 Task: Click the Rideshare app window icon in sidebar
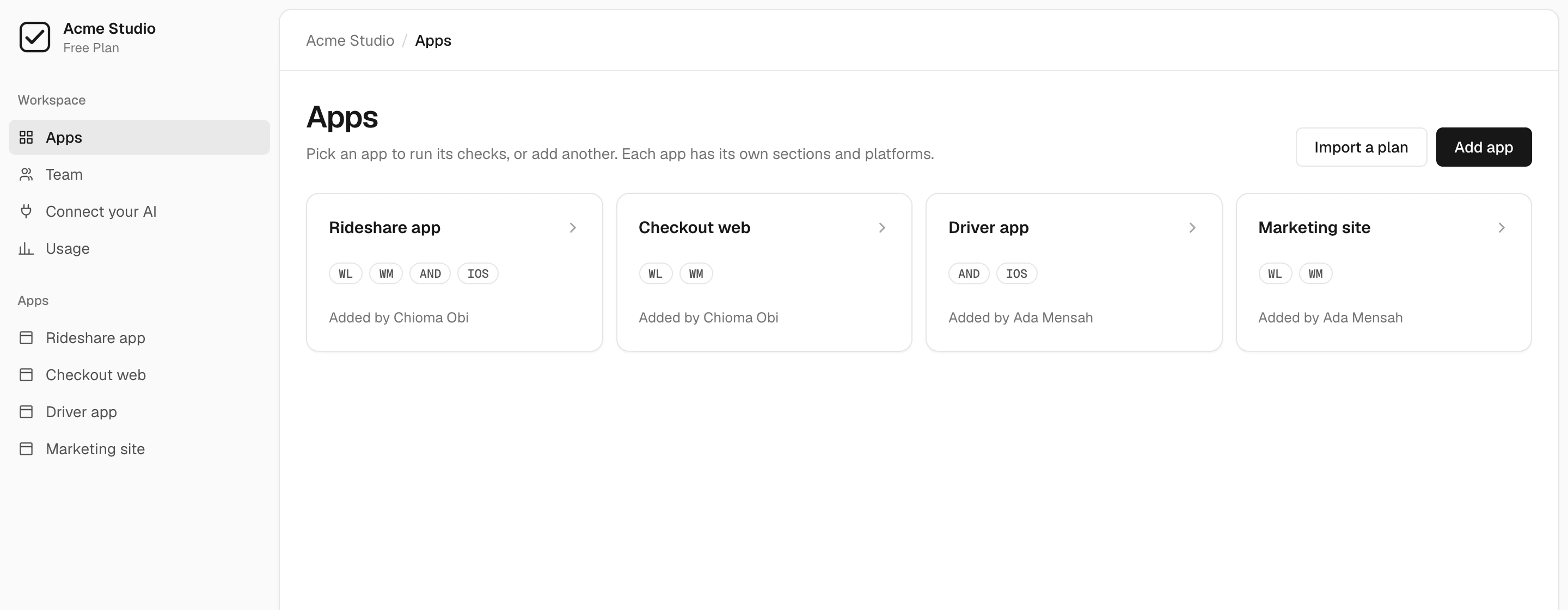pyautogui.click(x=26, y=338)
